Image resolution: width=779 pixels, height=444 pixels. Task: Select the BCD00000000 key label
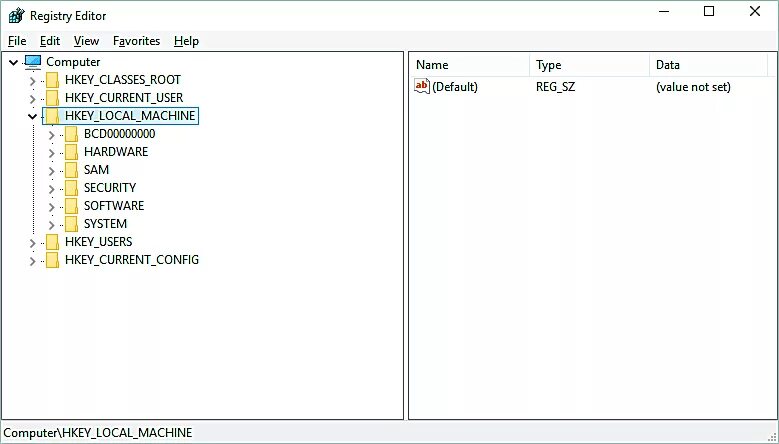pos(119,134)
